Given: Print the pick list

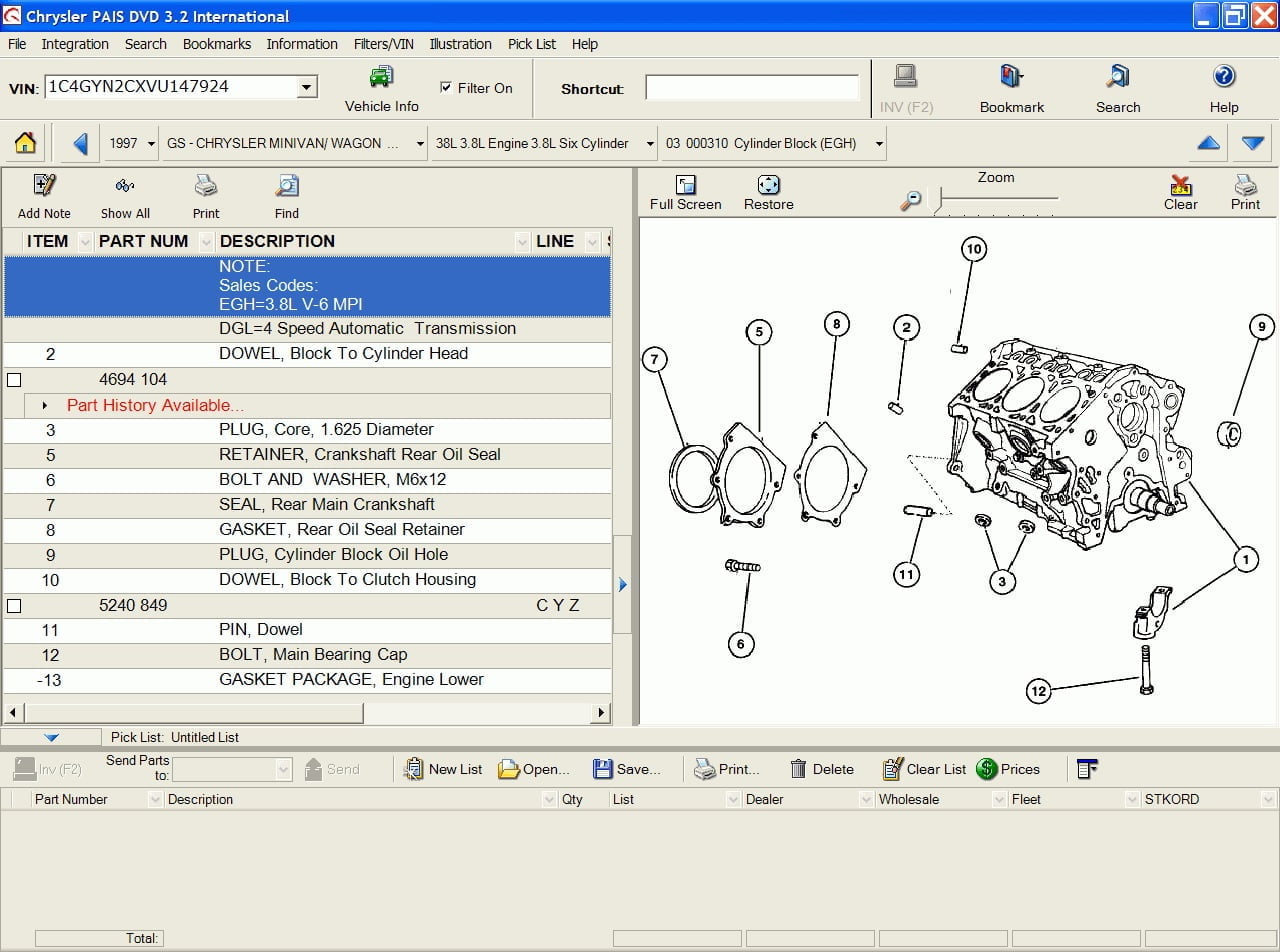Looking at the screenshot, I should (x=727, y=769).
